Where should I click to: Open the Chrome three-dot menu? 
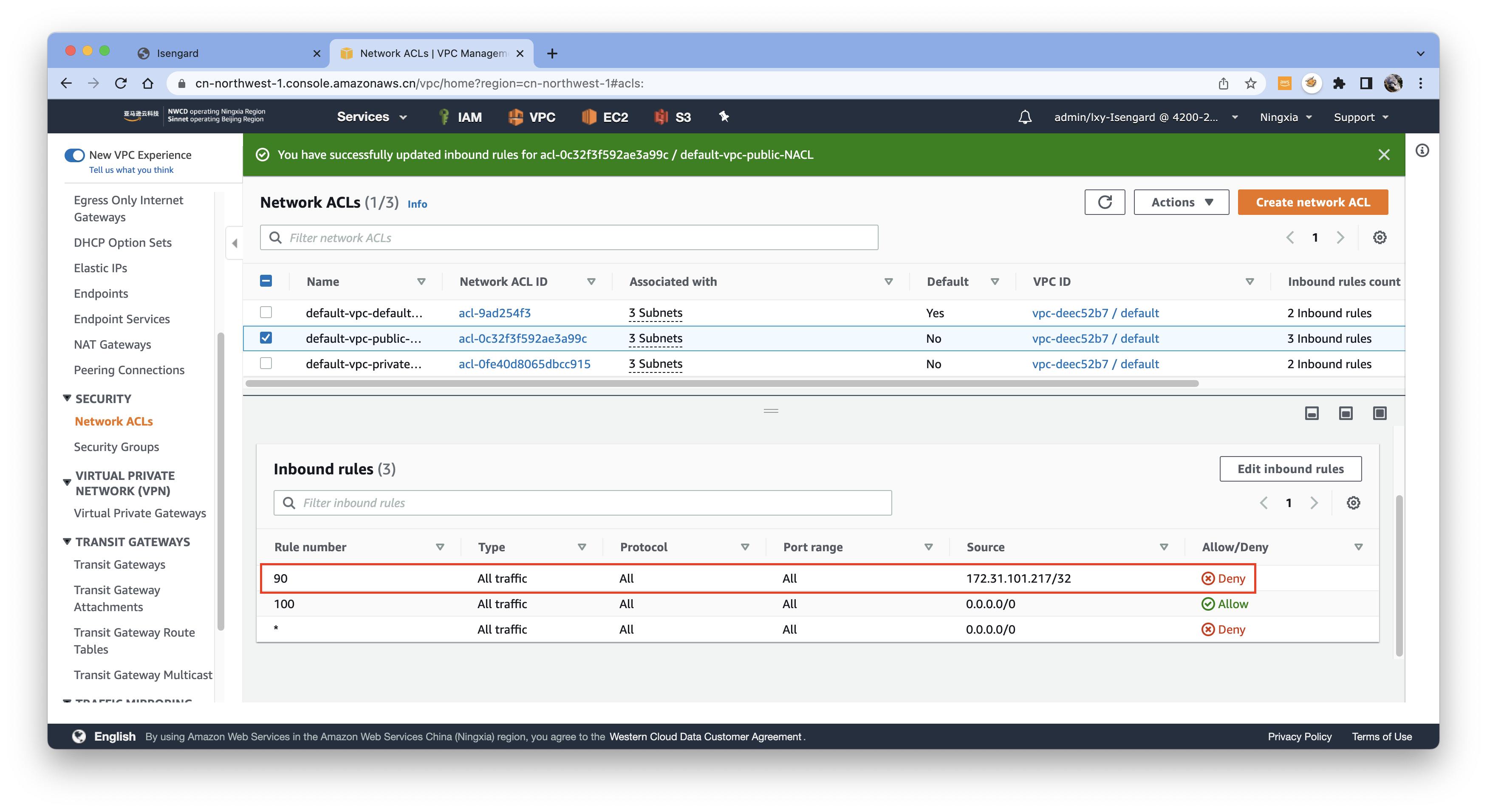tap(1421, 83)
